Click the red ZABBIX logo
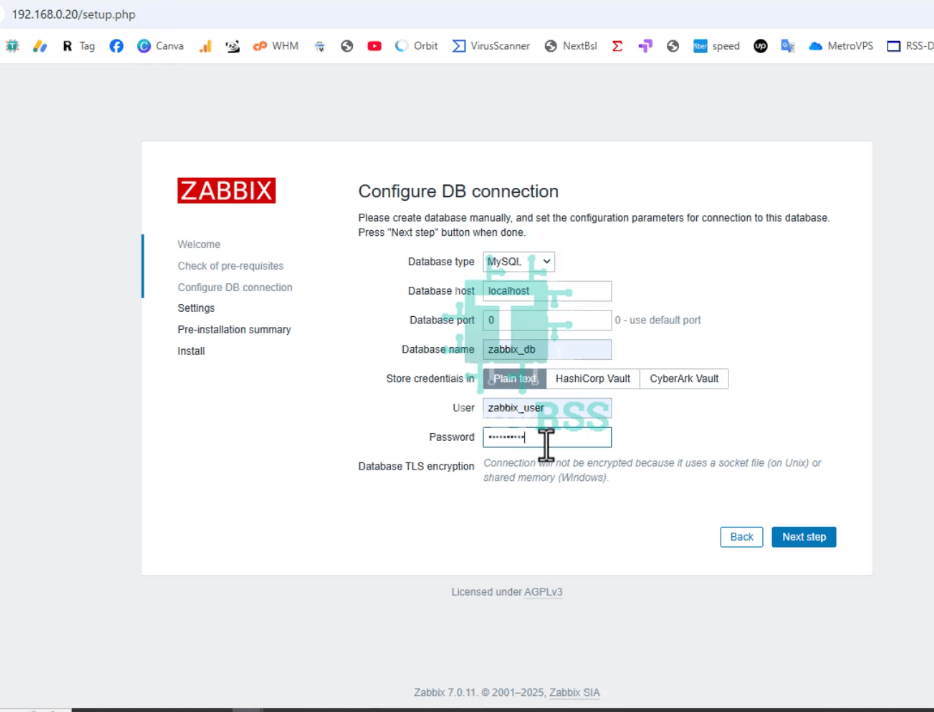 point(226,190)
